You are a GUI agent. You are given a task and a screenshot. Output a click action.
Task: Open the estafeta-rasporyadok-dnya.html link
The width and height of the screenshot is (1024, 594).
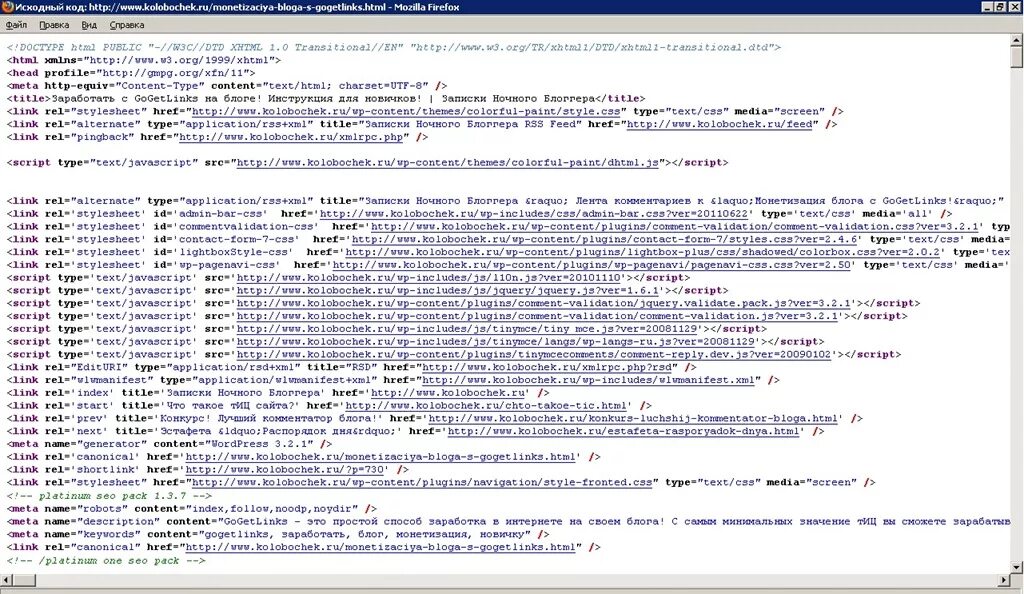pyautogui.click(x=624, y=431)
